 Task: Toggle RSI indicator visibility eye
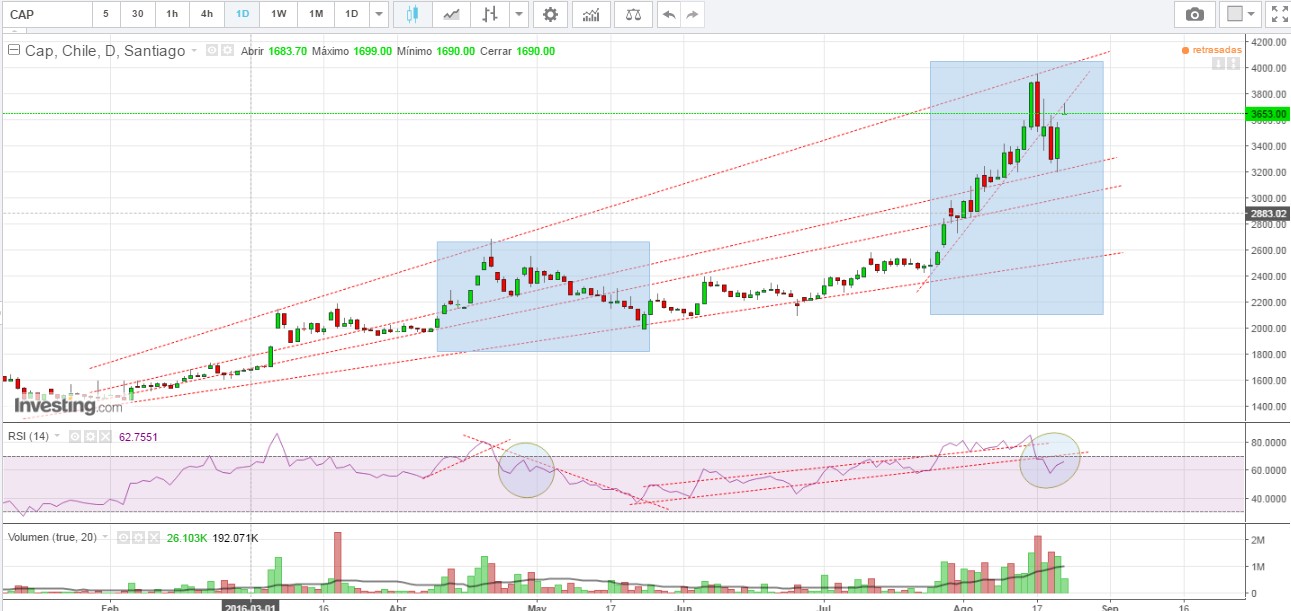coord(75,436)
